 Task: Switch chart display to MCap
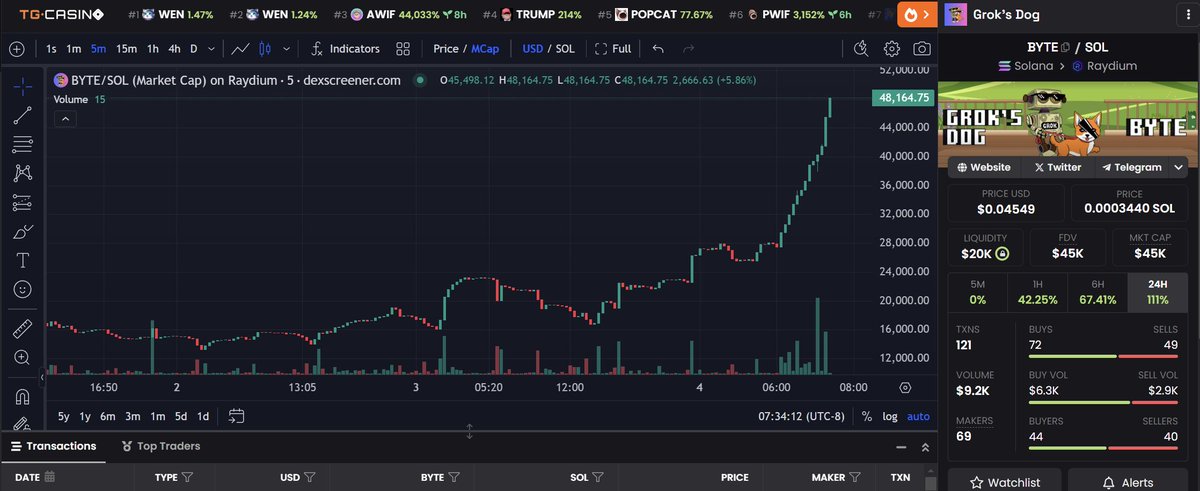tap(486, 48)
